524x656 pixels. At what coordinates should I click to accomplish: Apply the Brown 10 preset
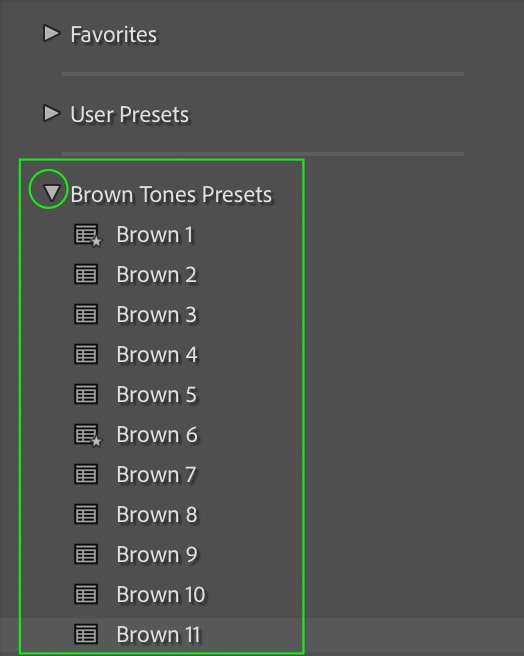(161, 594)
